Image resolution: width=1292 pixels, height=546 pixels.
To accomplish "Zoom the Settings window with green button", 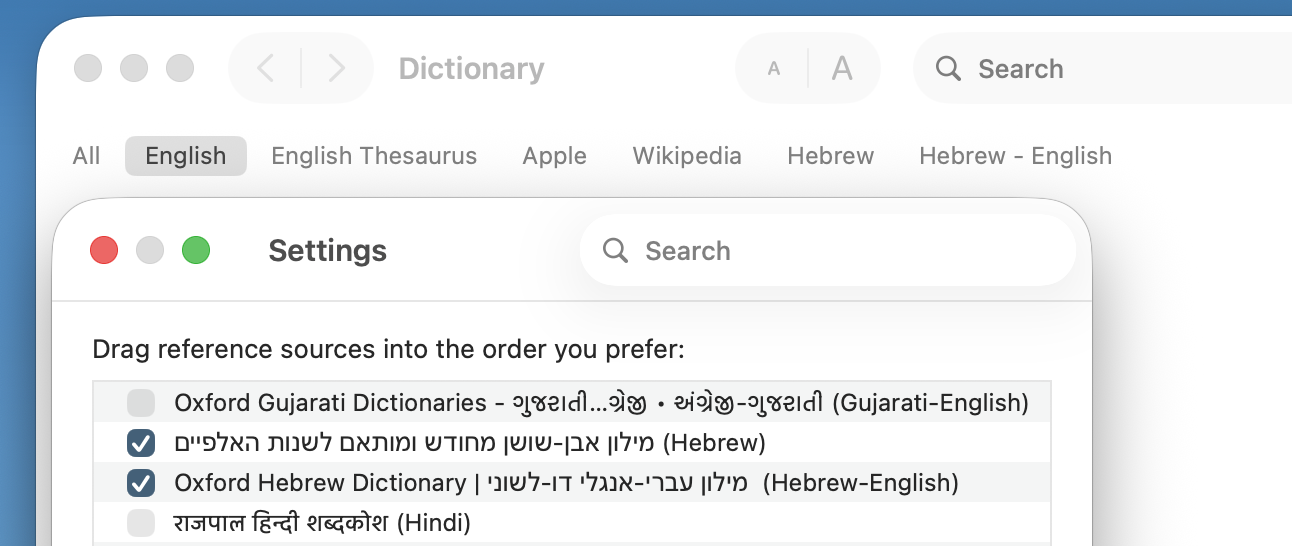I will (196, 250).
